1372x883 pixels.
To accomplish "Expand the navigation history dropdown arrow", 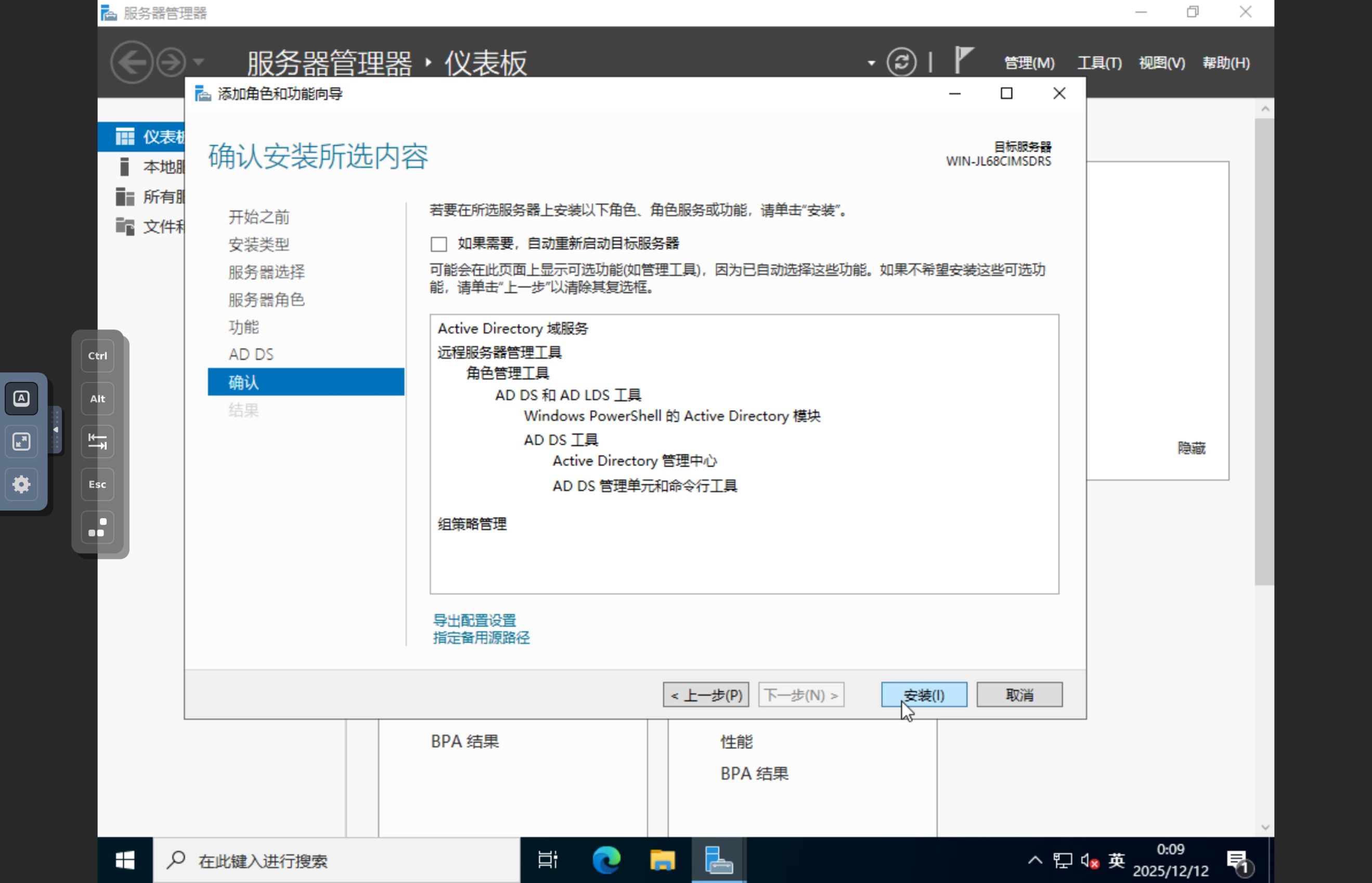I will point(198,62).
